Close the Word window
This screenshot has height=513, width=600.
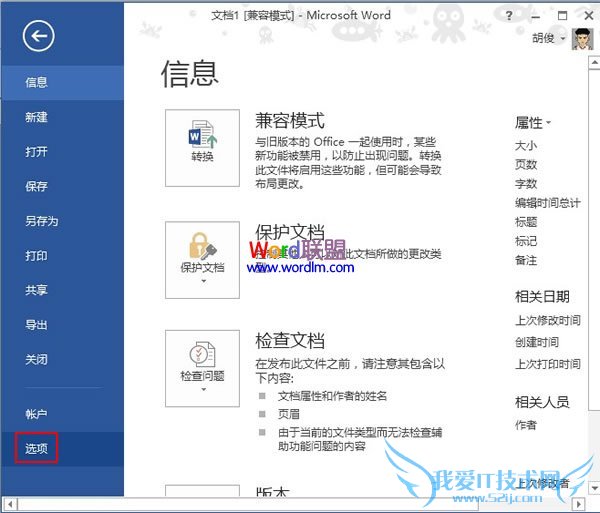[589, 16]
